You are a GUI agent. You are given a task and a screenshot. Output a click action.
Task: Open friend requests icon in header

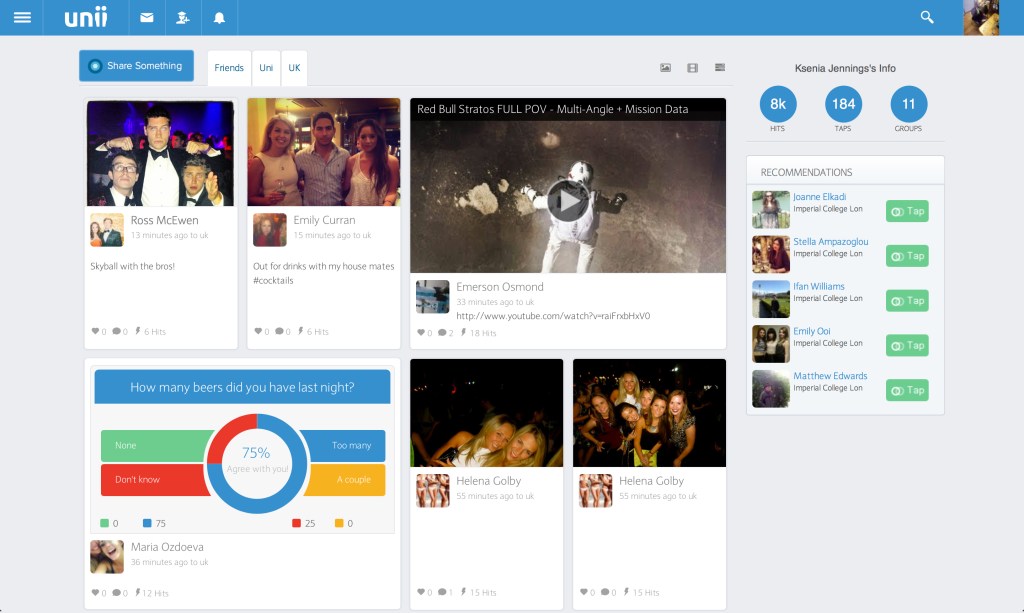pos(183,18)
